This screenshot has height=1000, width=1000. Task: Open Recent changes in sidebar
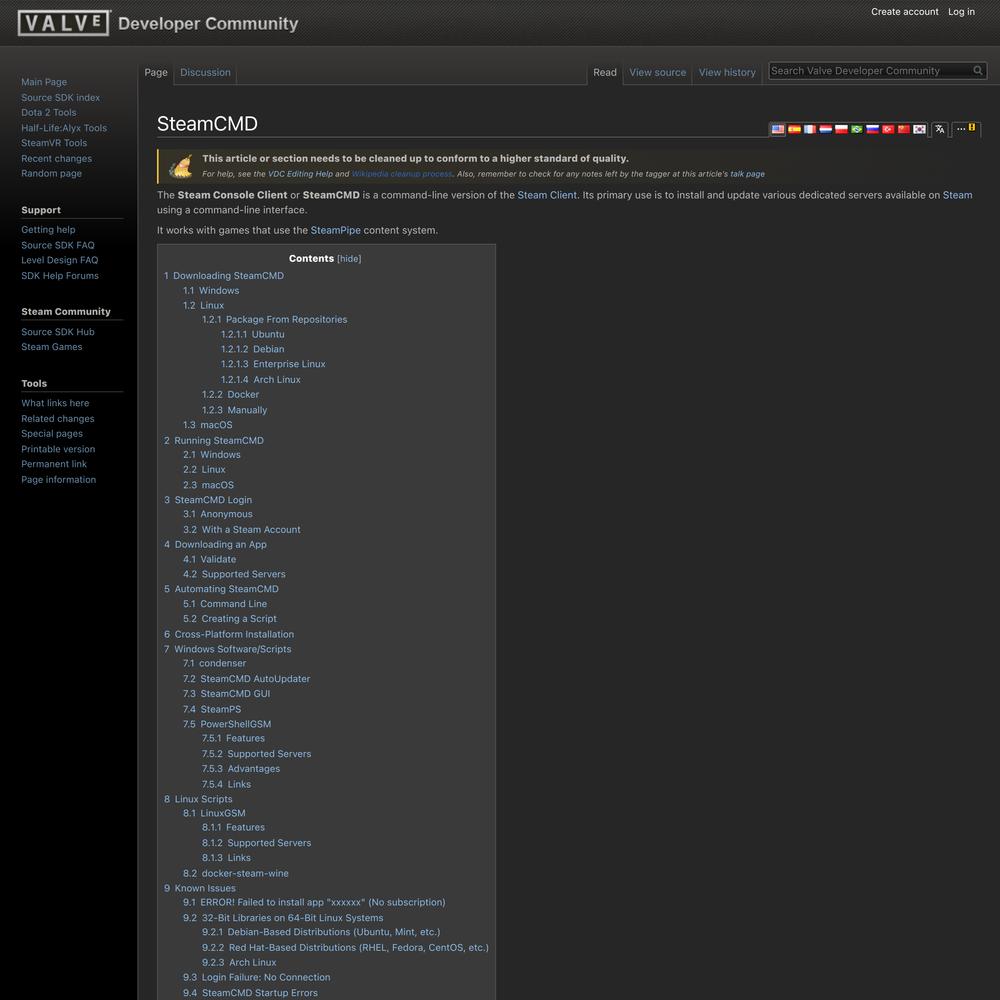(56, 159)
